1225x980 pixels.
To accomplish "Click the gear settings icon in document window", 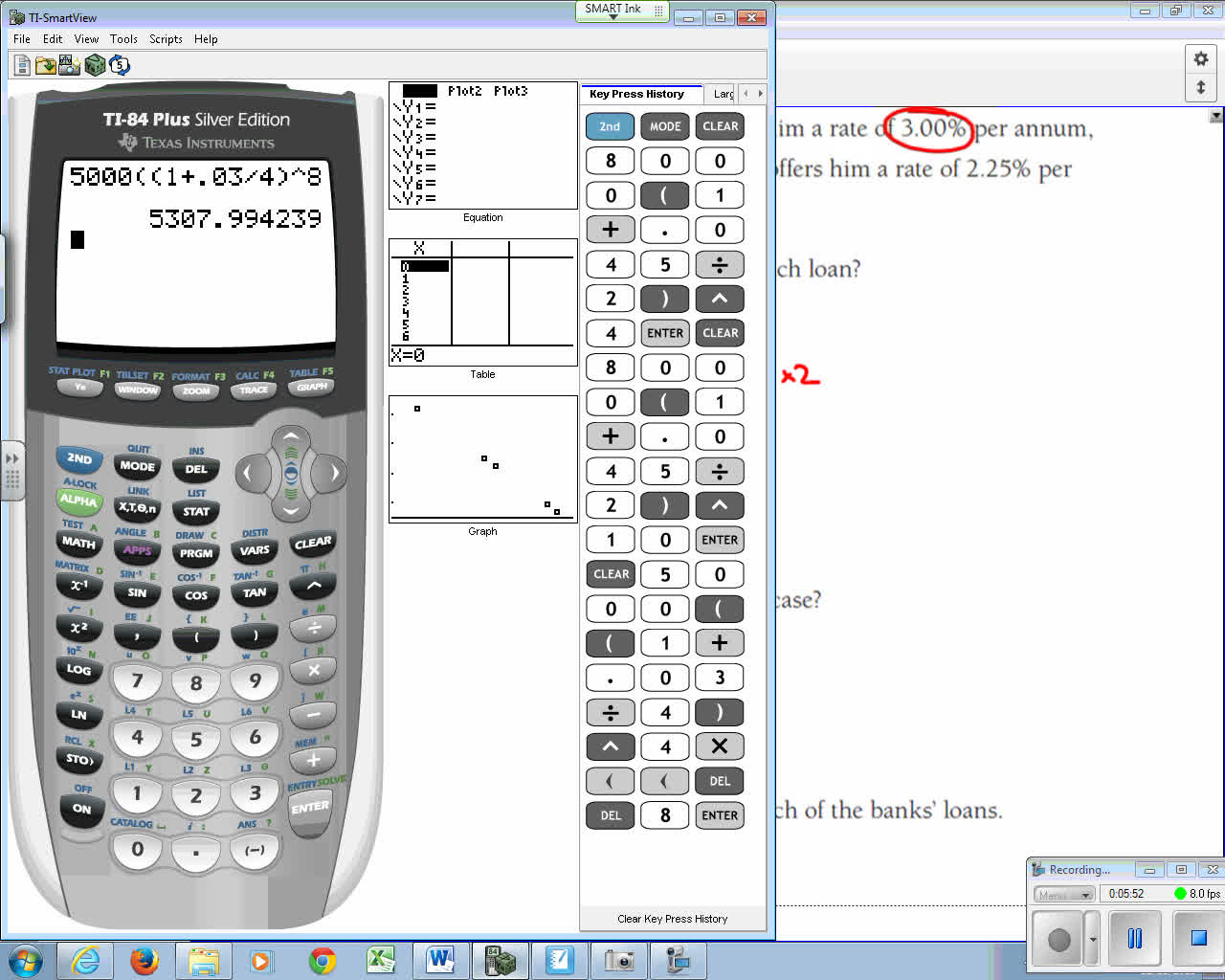I will (x=1201, y=58).
